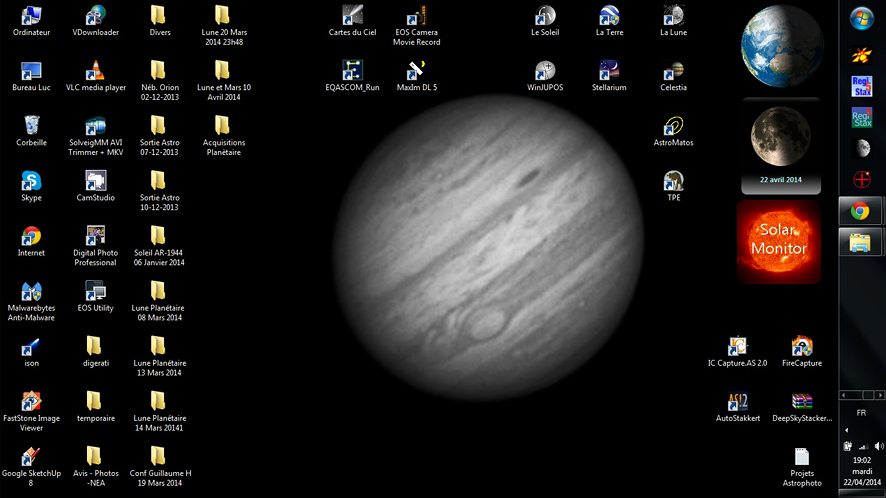Open Lune et Mars 10 Avril 2014 folder
This screenshot has height=498, width=886.
point(224,81)
